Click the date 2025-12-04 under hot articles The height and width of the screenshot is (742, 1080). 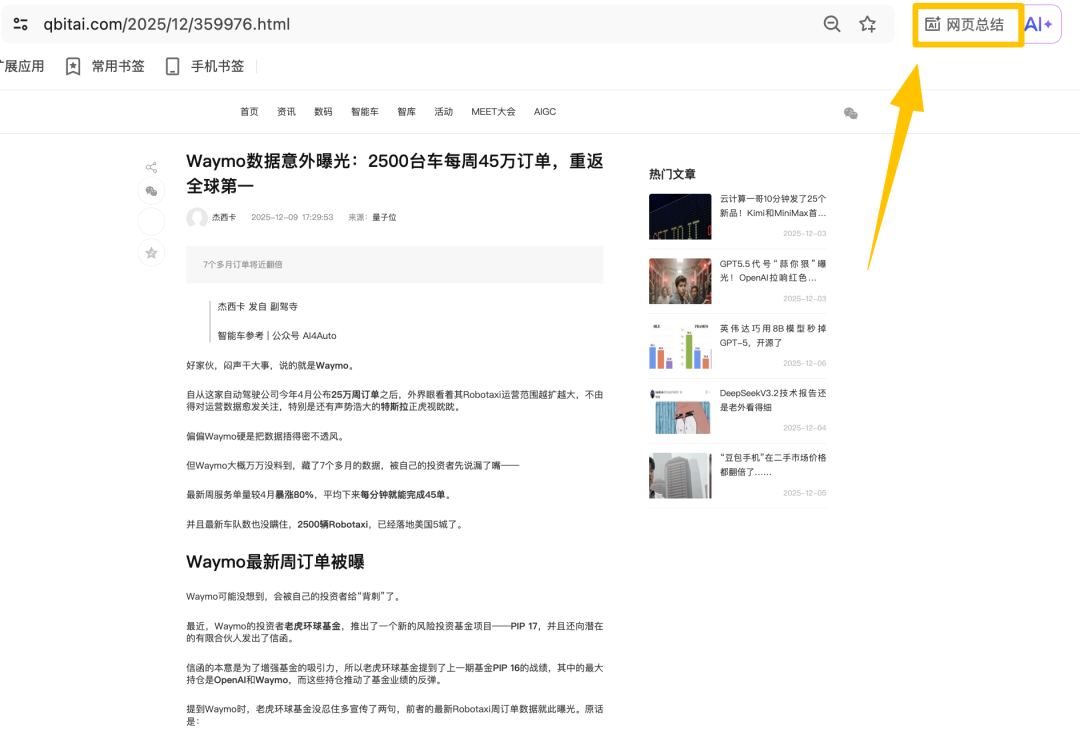[804, 428]
